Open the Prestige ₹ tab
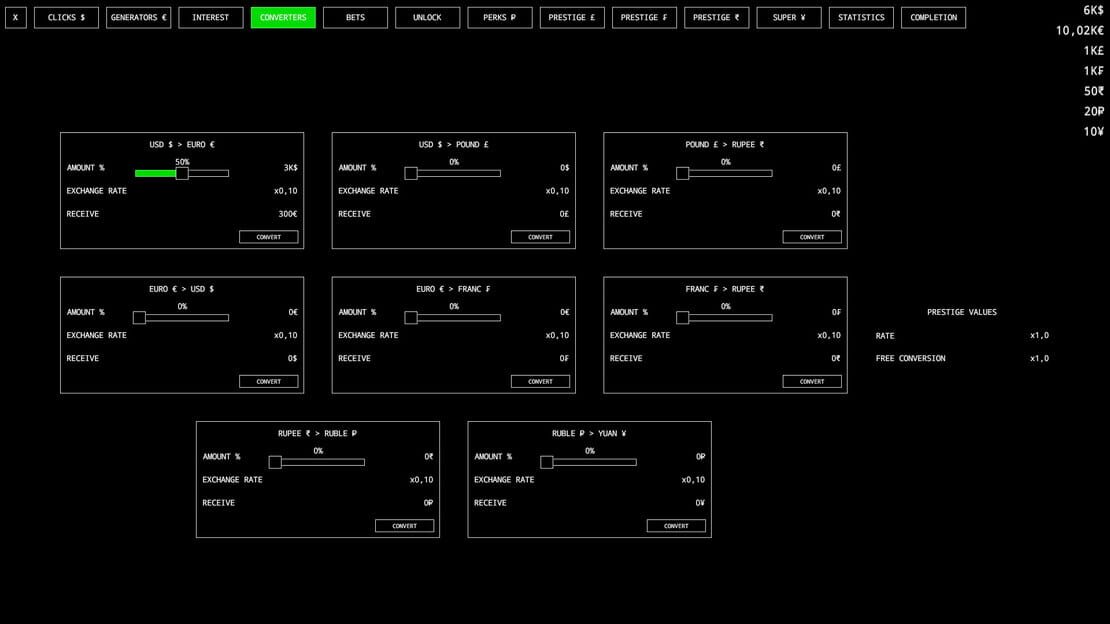 pyautogui.click(x=716, y=18)
